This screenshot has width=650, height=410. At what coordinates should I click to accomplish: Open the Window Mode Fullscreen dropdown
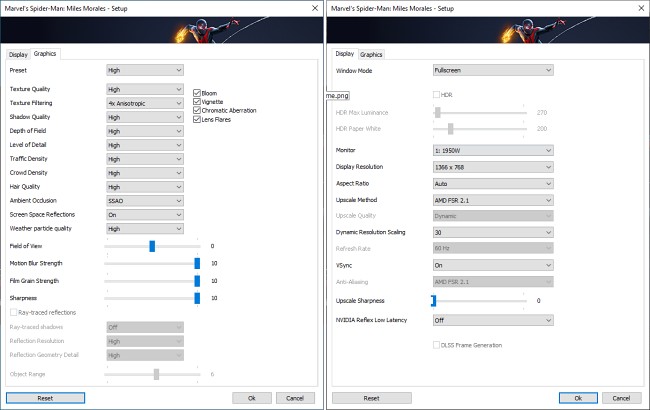(493, 70)
